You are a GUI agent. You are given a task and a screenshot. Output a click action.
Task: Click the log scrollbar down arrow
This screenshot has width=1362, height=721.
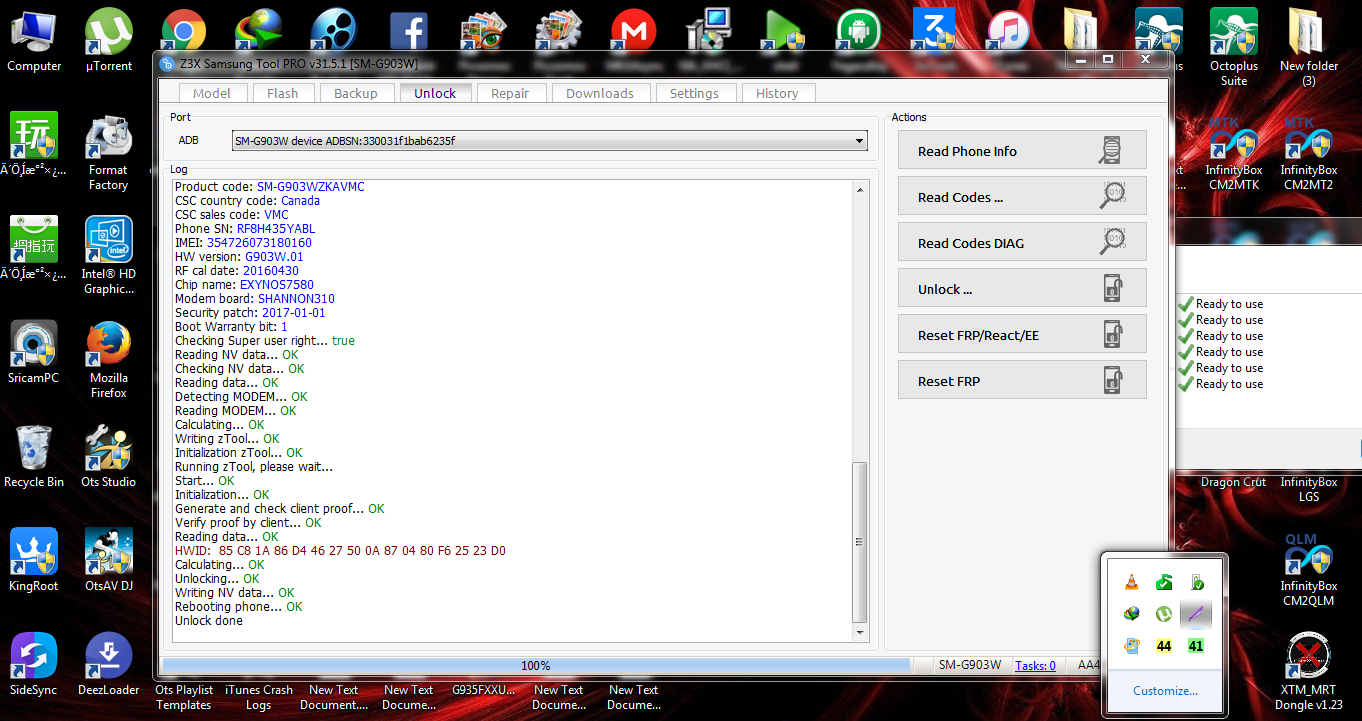(x=860, y=633)
